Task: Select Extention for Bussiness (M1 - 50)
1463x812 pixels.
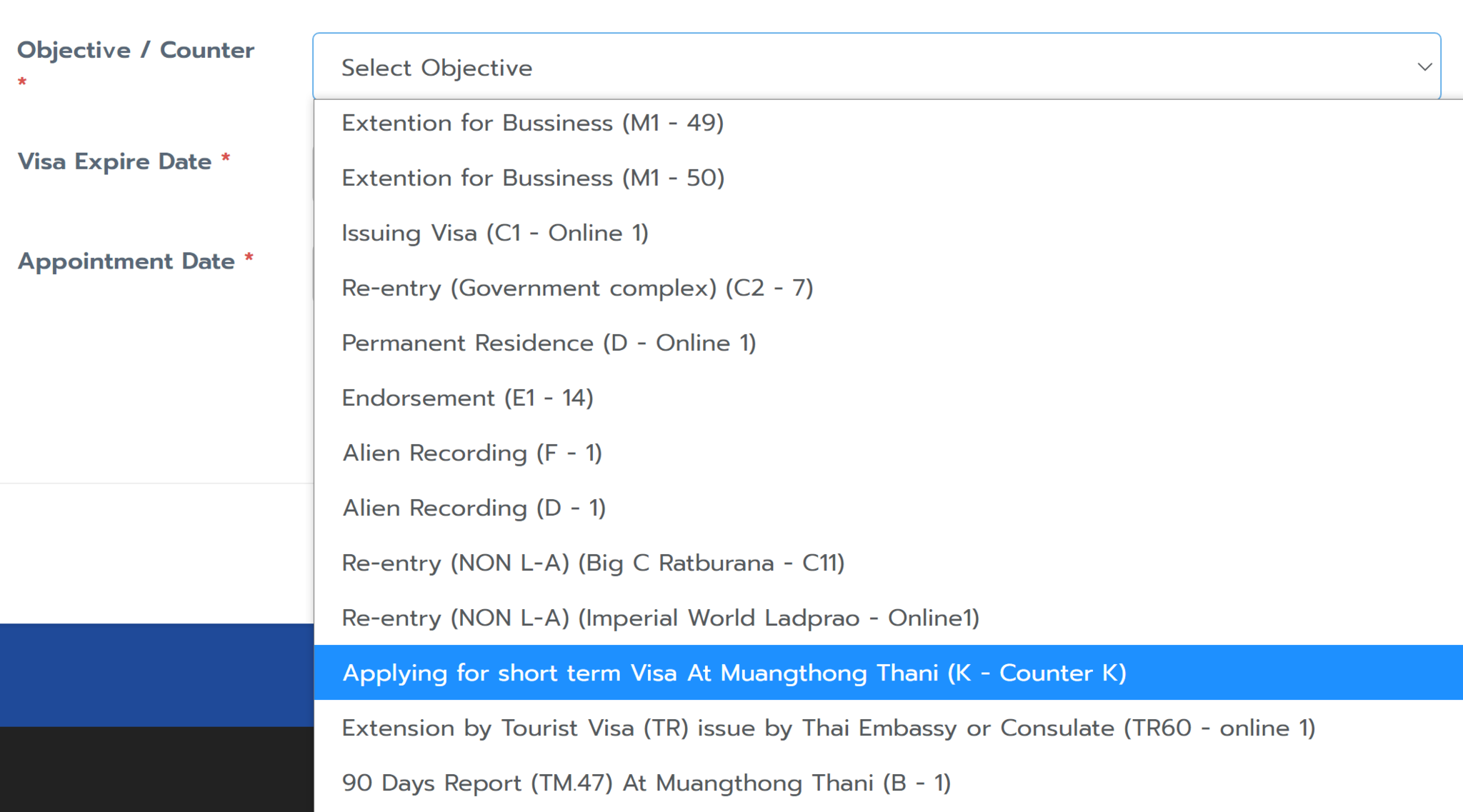Action: [533, 178]
